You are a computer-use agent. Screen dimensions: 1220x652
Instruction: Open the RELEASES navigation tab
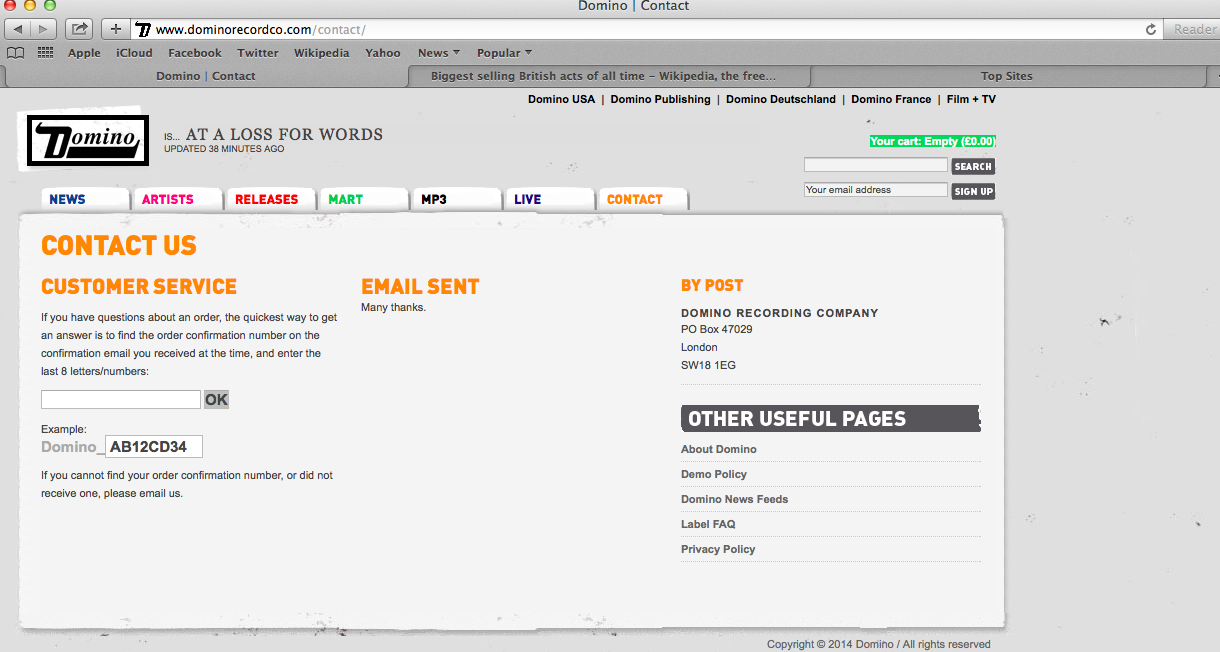click(271, 199)
